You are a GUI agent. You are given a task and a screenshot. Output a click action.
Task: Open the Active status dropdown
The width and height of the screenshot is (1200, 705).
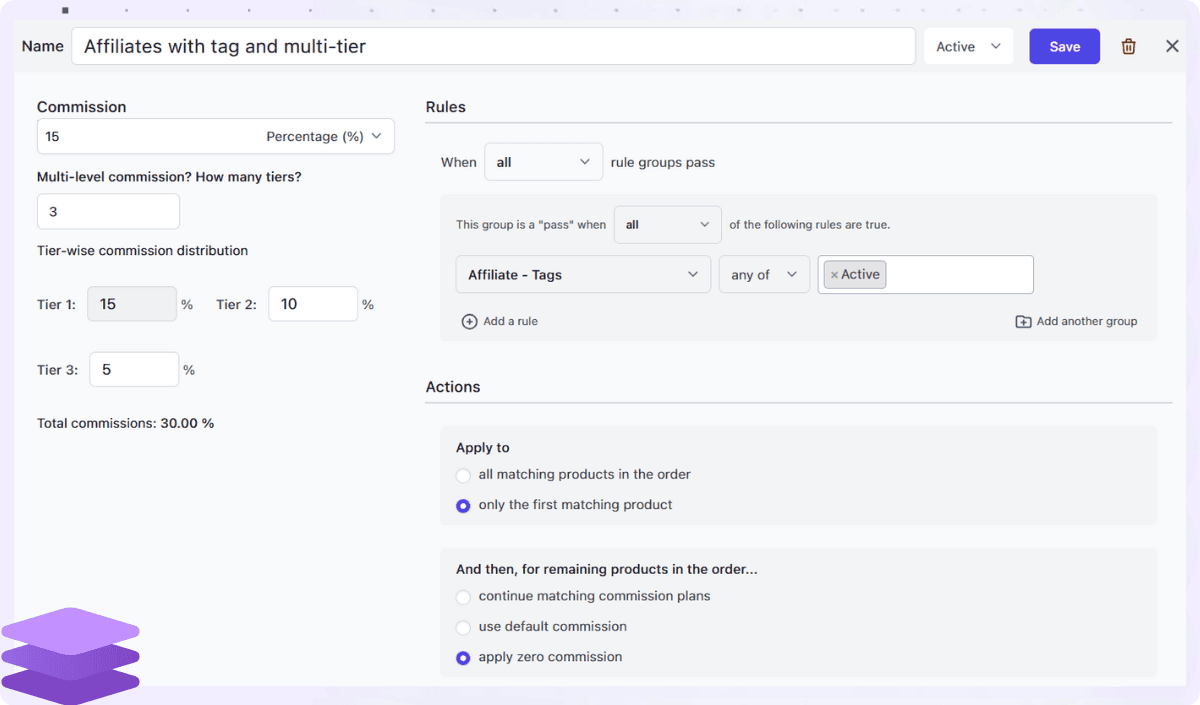(968, 47)
